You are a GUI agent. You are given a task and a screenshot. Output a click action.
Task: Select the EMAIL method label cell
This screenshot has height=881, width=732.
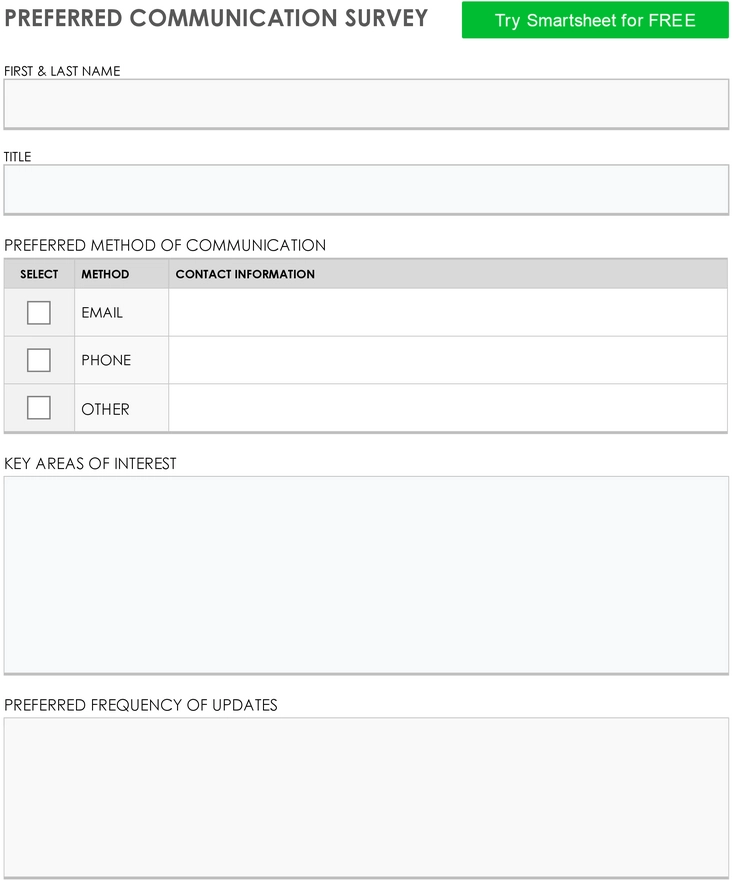(121, 313)
